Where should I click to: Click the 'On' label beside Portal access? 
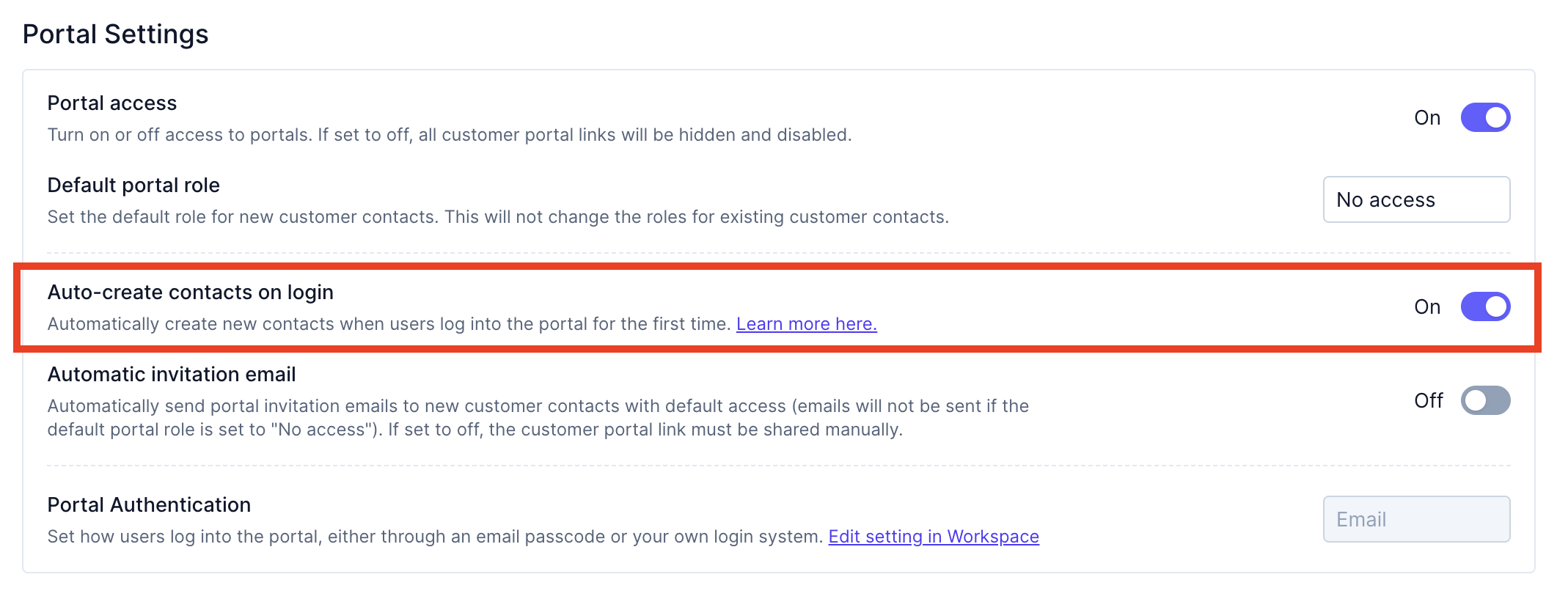coord(1426,118)
